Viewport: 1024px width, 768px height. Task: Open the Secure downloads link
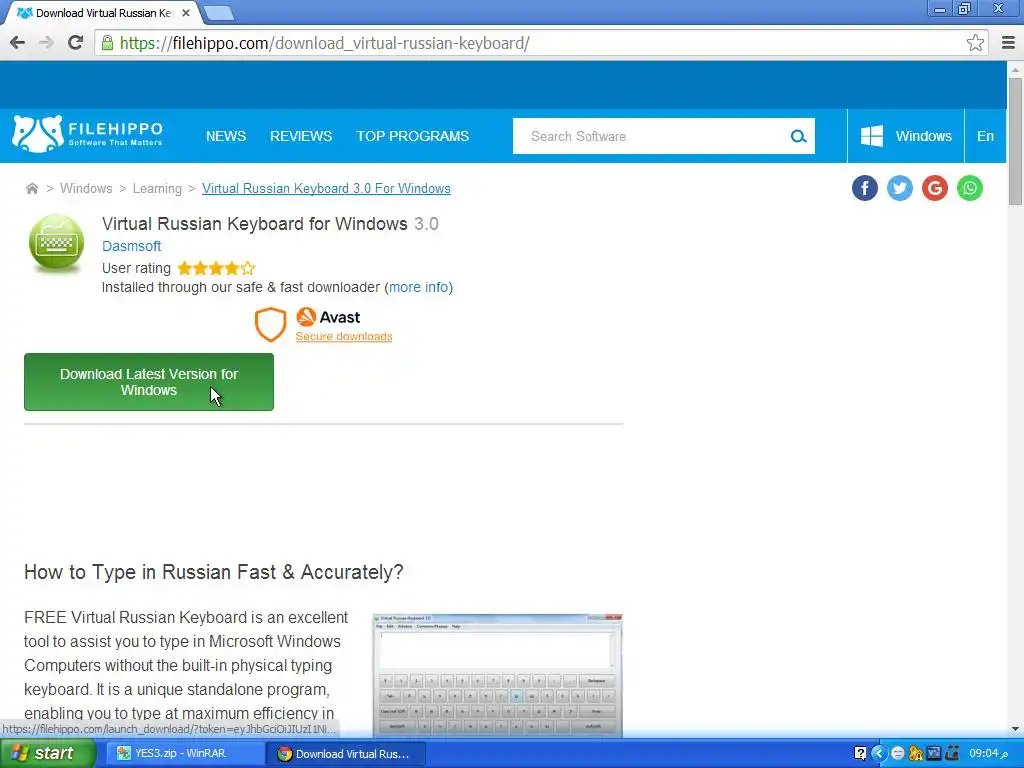(x=344, y=336)
